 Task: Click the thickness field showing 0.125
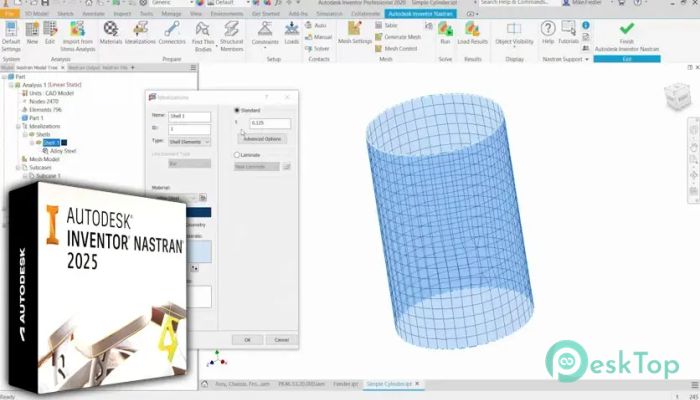(270, 123)
